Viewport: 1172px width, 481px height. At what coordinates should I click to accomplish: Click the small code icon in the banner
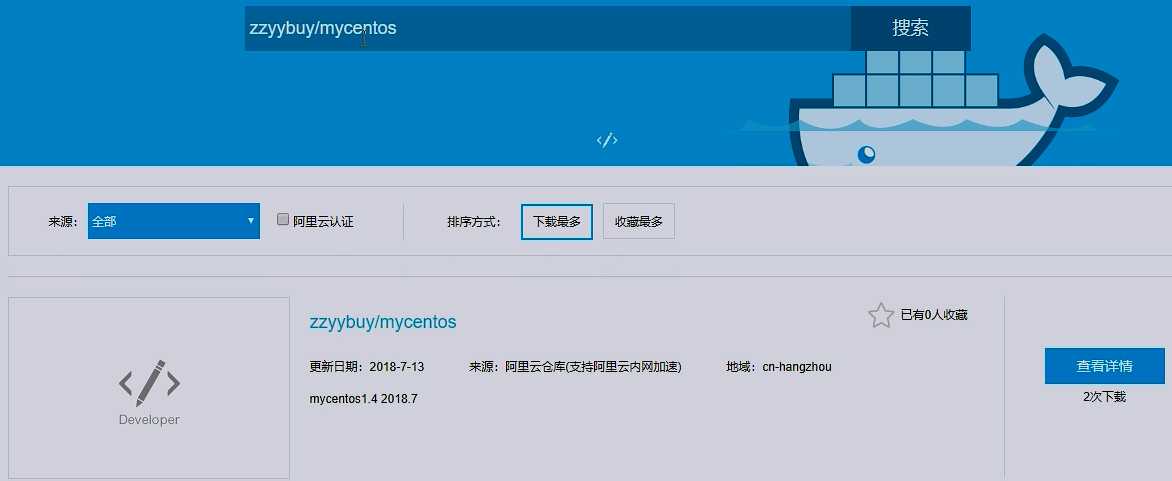[607, 140]
